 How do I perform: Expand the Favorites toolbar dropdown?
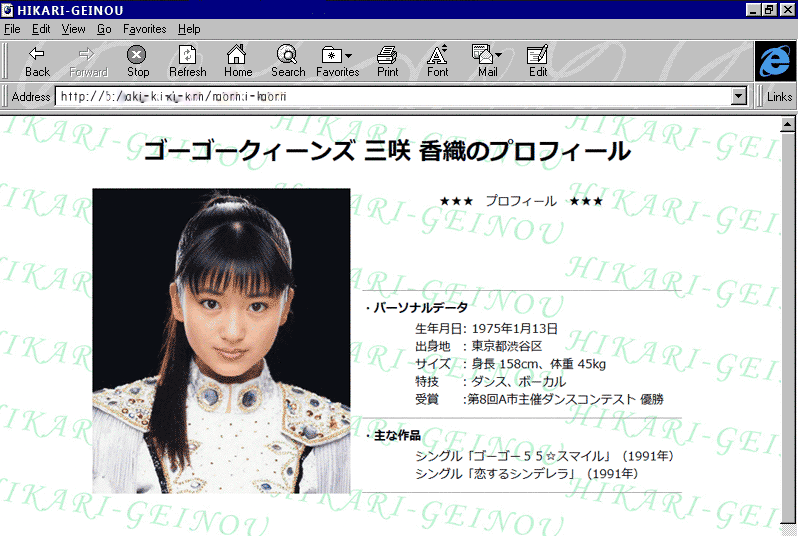click(x=348, y=55)
